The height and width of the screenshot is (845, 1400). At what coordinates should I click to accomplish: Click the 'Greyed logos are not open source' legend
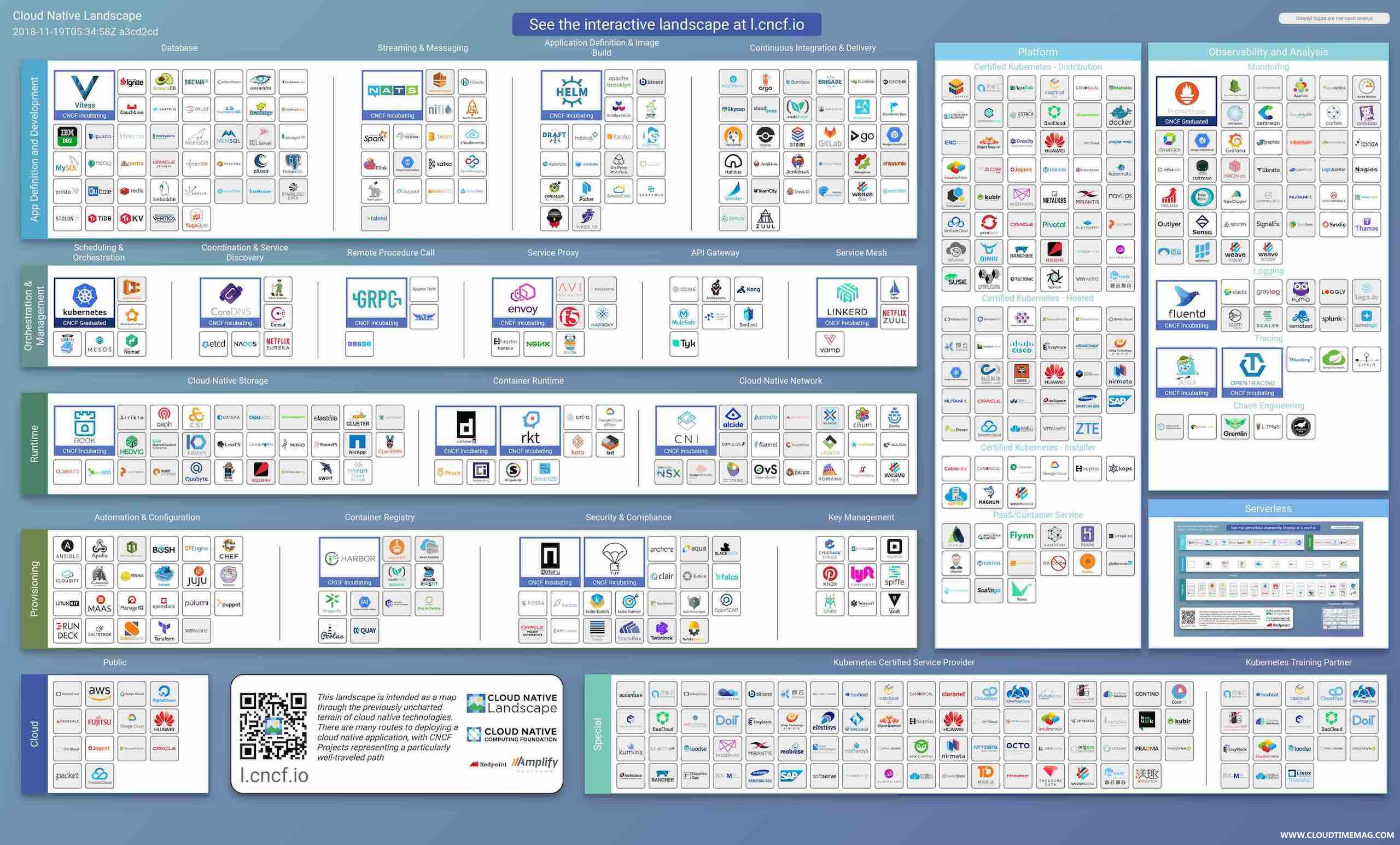(1333, 18)
